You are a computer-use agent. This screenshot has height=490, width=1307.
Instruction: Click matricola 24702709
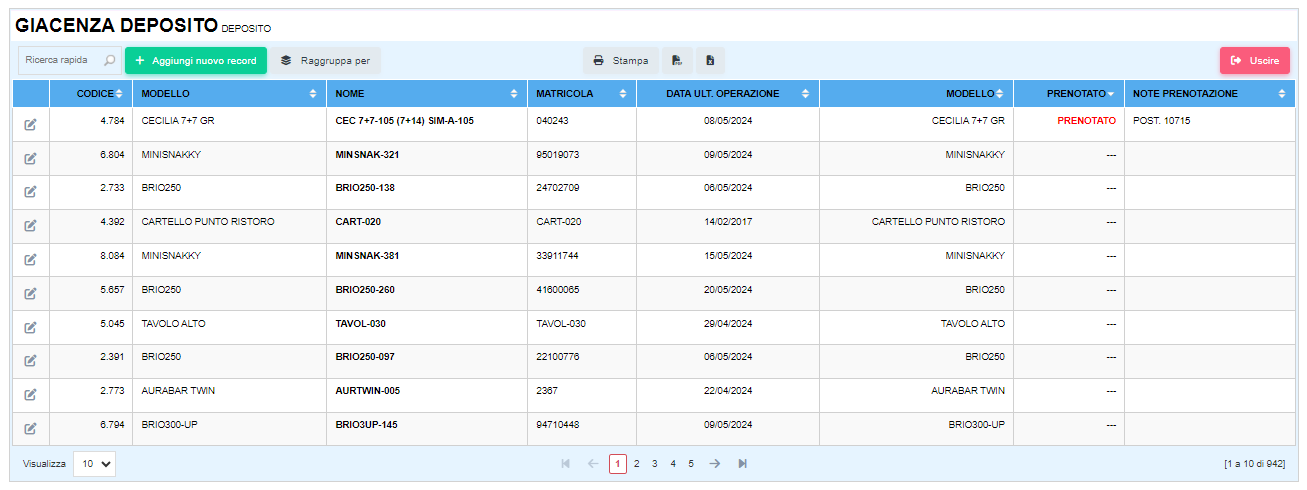pyautogui.click(x=558, y=188)
